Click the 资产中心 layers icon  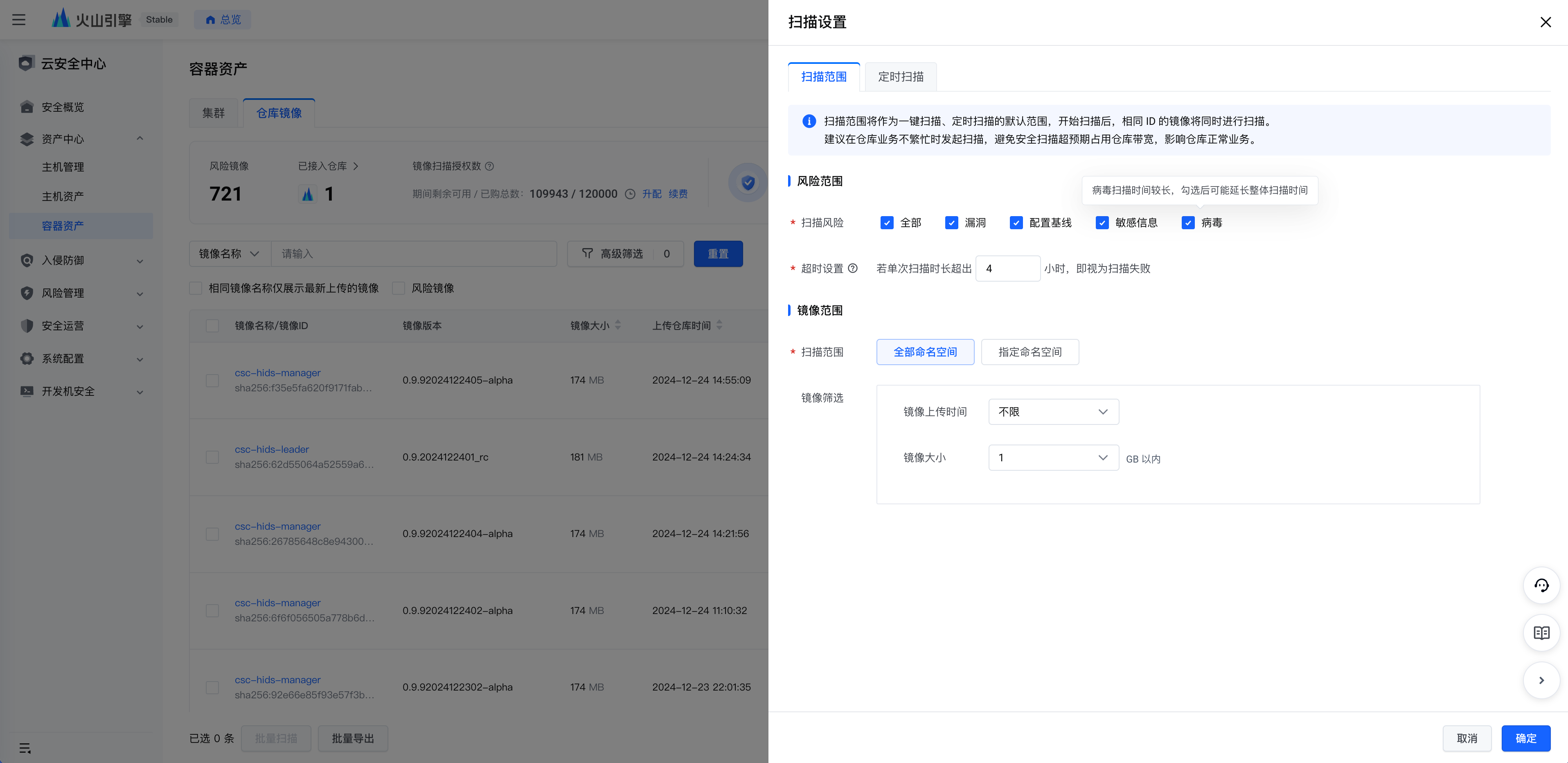click(x=27, y=139)
